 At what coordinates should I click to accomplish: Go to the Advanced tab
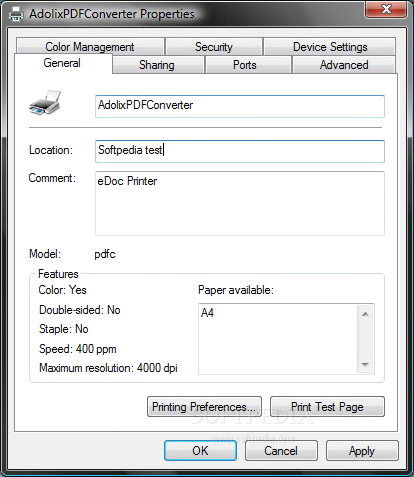tap(344, 65)
